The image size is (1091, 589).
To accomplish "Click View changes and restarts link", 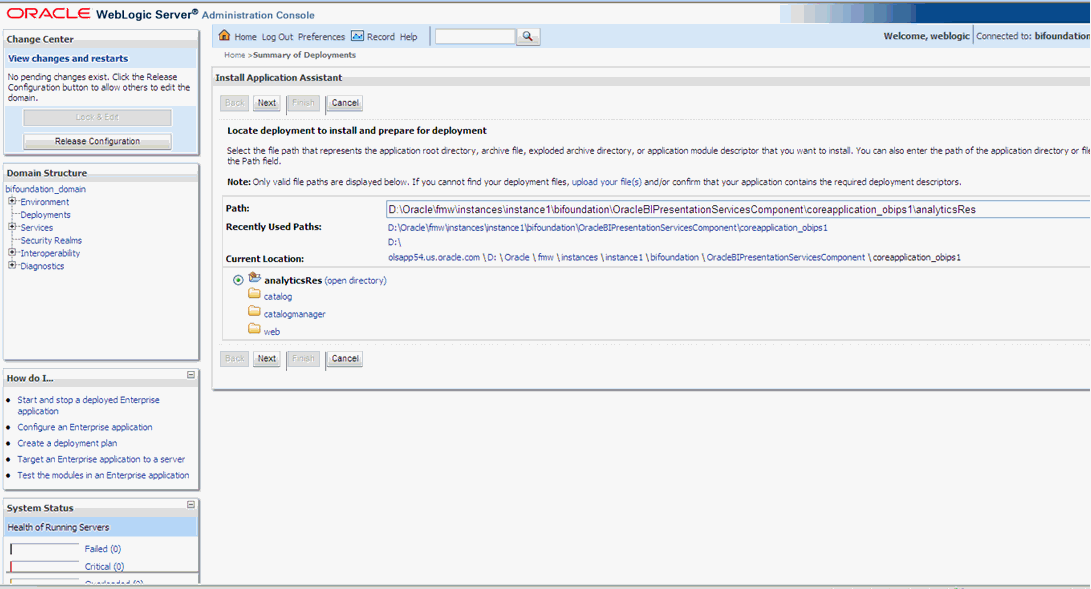I will tap(68, 58).
